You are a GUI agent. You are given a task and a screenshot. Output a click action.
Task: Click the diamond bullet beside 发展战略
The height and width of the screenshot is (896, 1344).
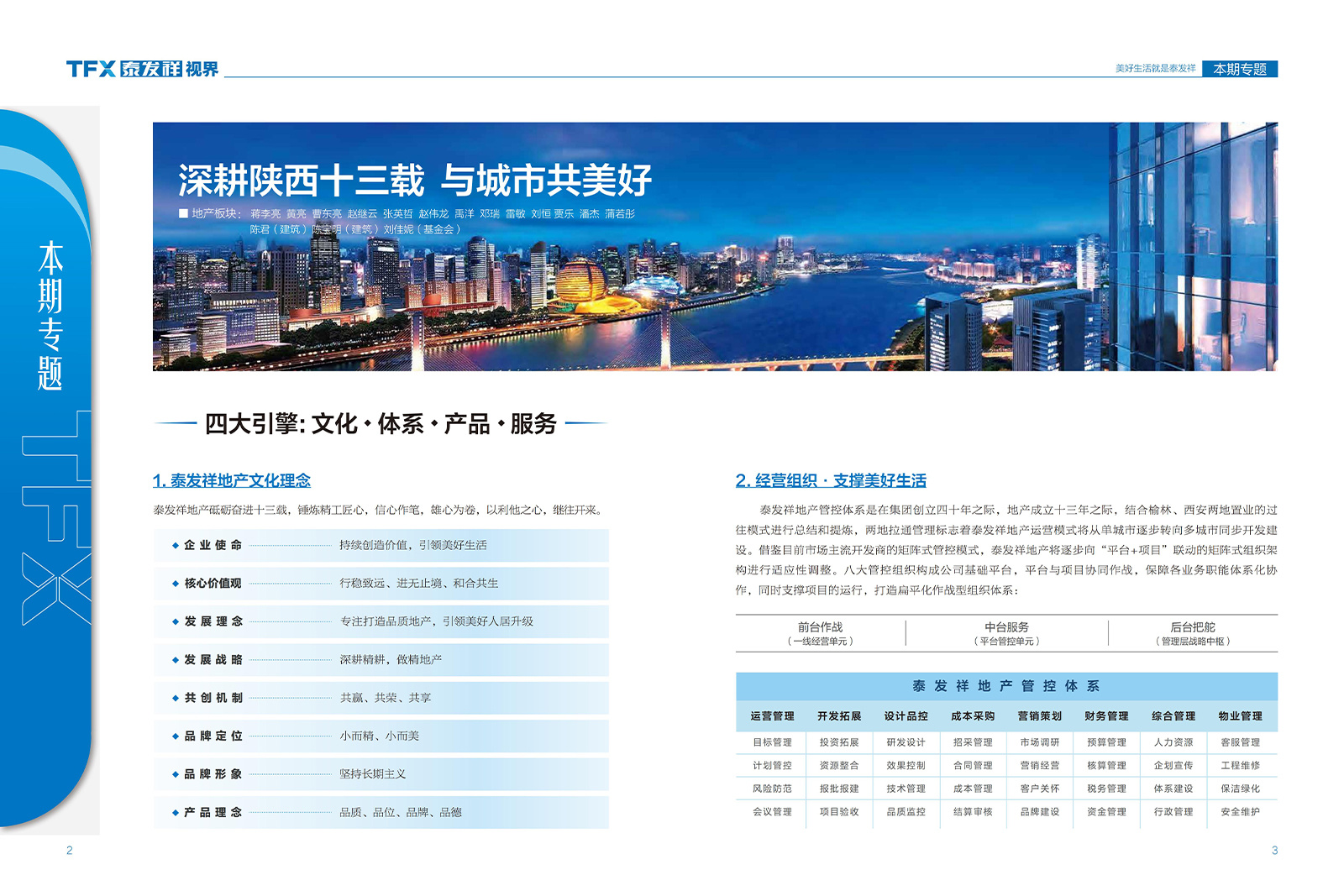click(176, 659)
